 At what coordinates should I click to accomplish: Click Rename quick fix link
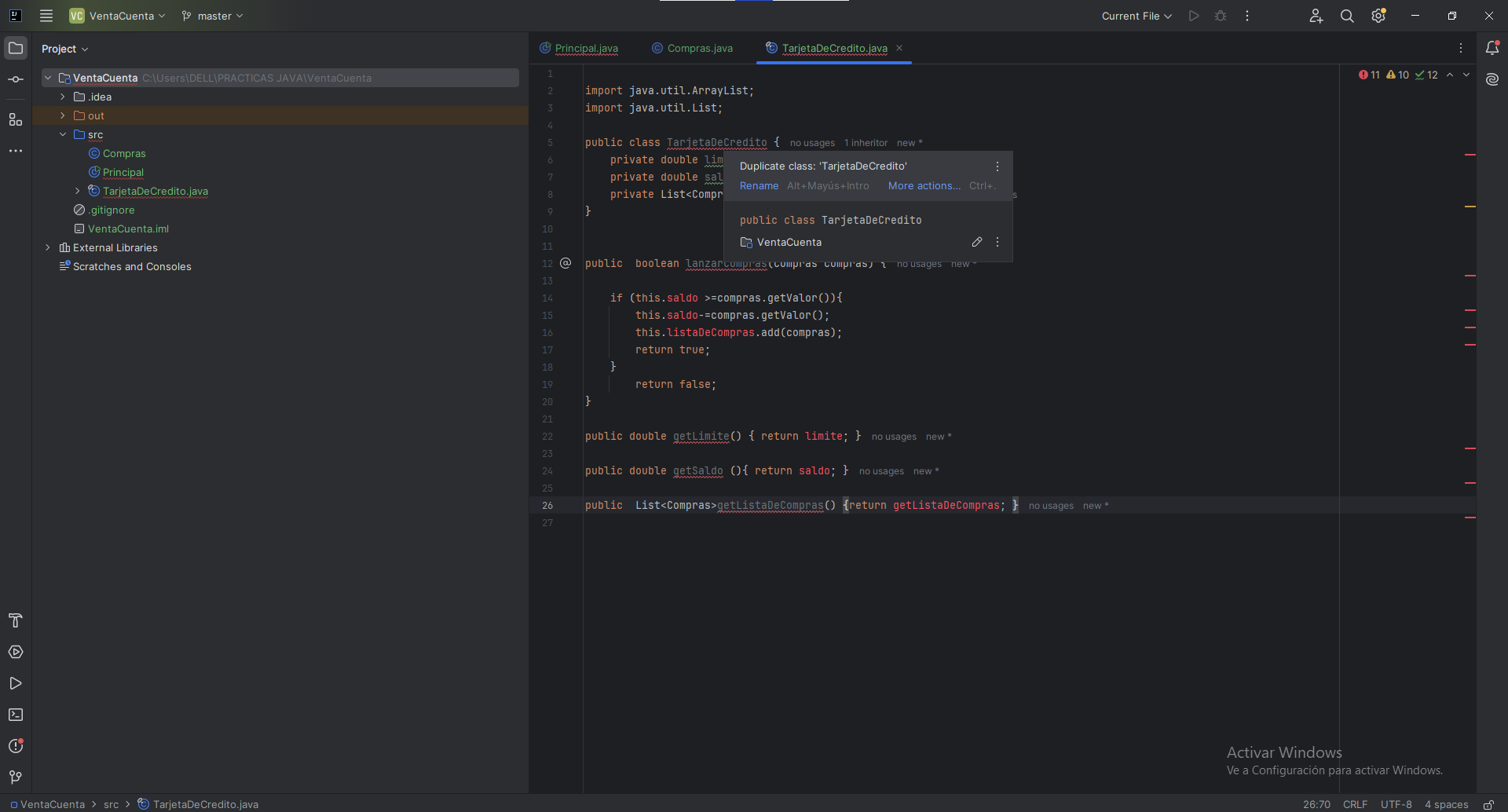[x=759, y=186]
